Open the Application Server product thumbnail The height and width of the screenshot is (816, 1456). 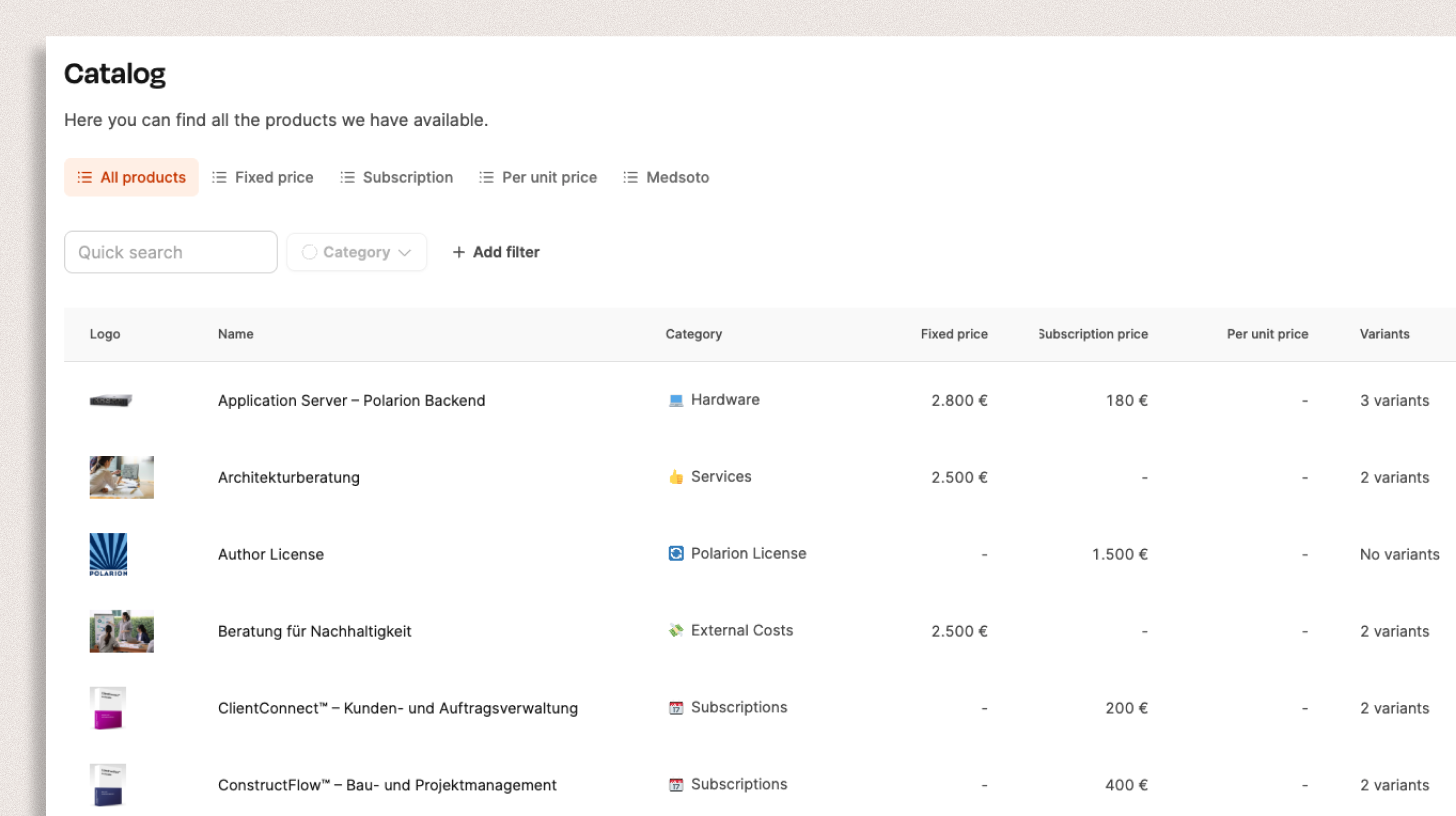111,400
